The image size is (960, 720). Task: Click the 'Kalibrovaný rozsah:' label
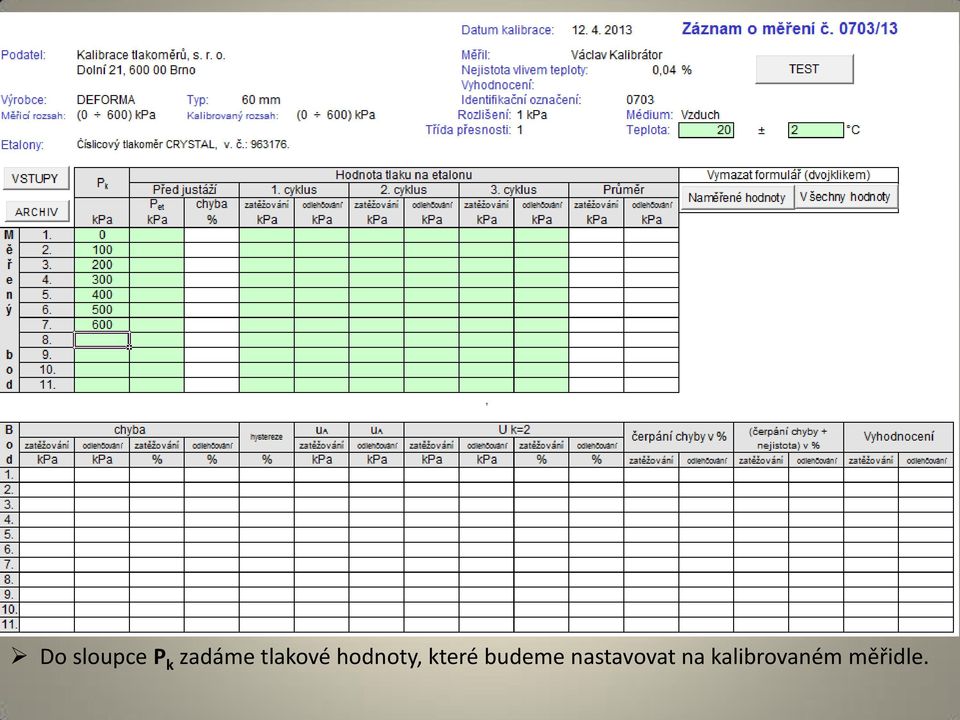click(233, 115)
